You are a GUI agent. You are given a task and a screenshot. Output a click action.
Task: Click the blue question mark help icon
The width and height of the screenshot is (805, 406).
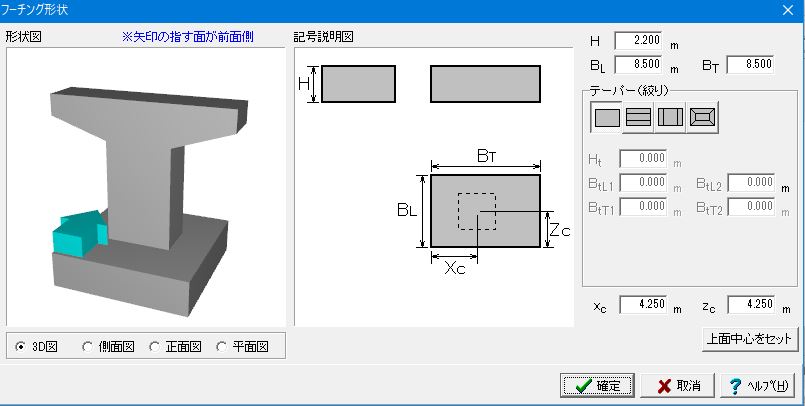point(735,386)
